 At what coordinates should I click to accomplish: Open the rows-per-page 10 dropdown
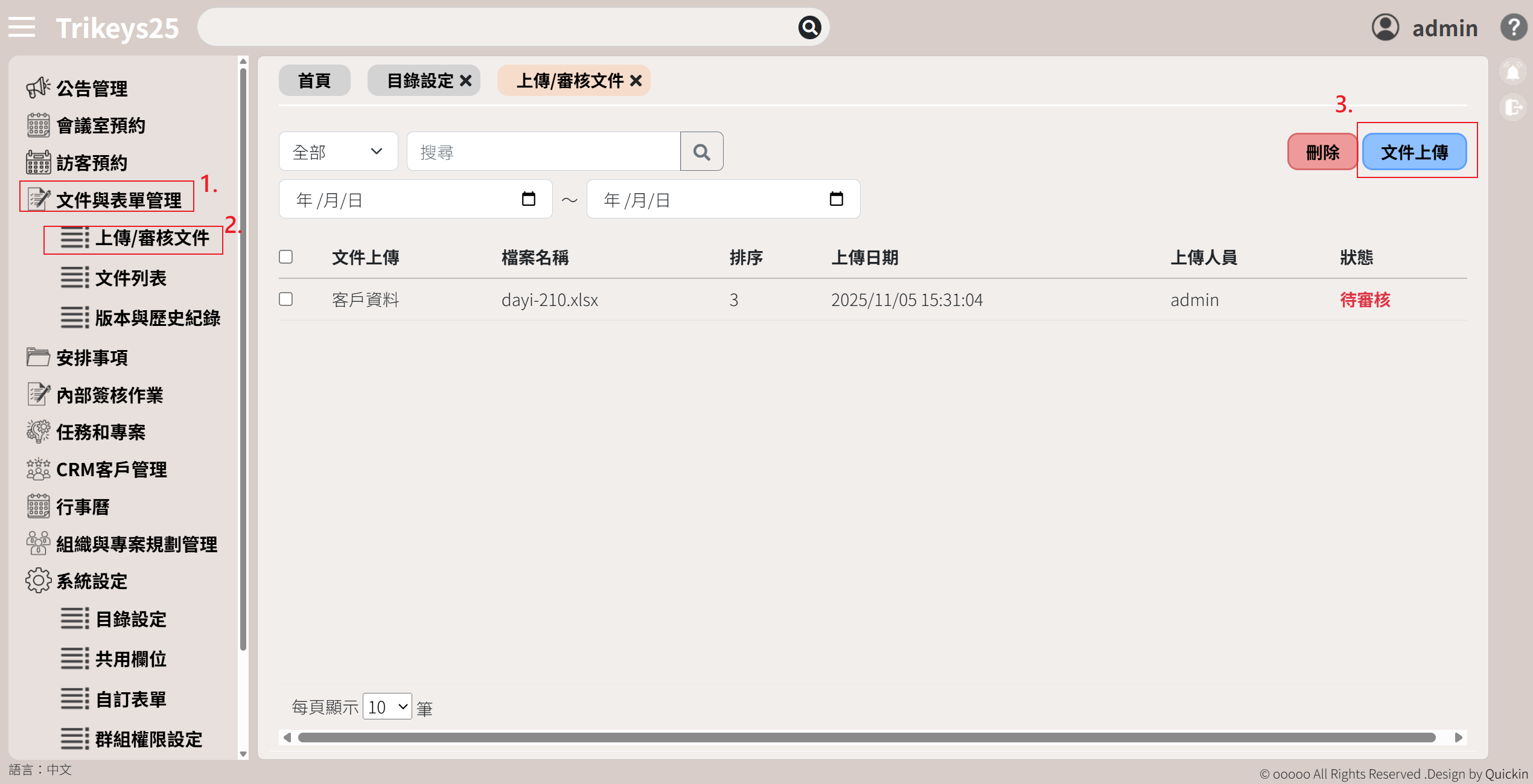[387, 707]
